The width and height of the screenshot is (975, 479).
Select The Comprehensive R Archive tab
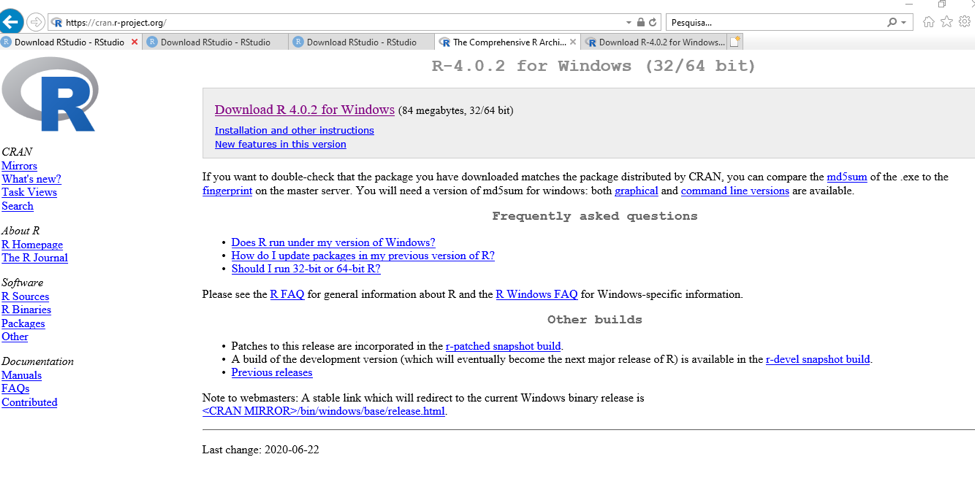(x=509, y=42)
